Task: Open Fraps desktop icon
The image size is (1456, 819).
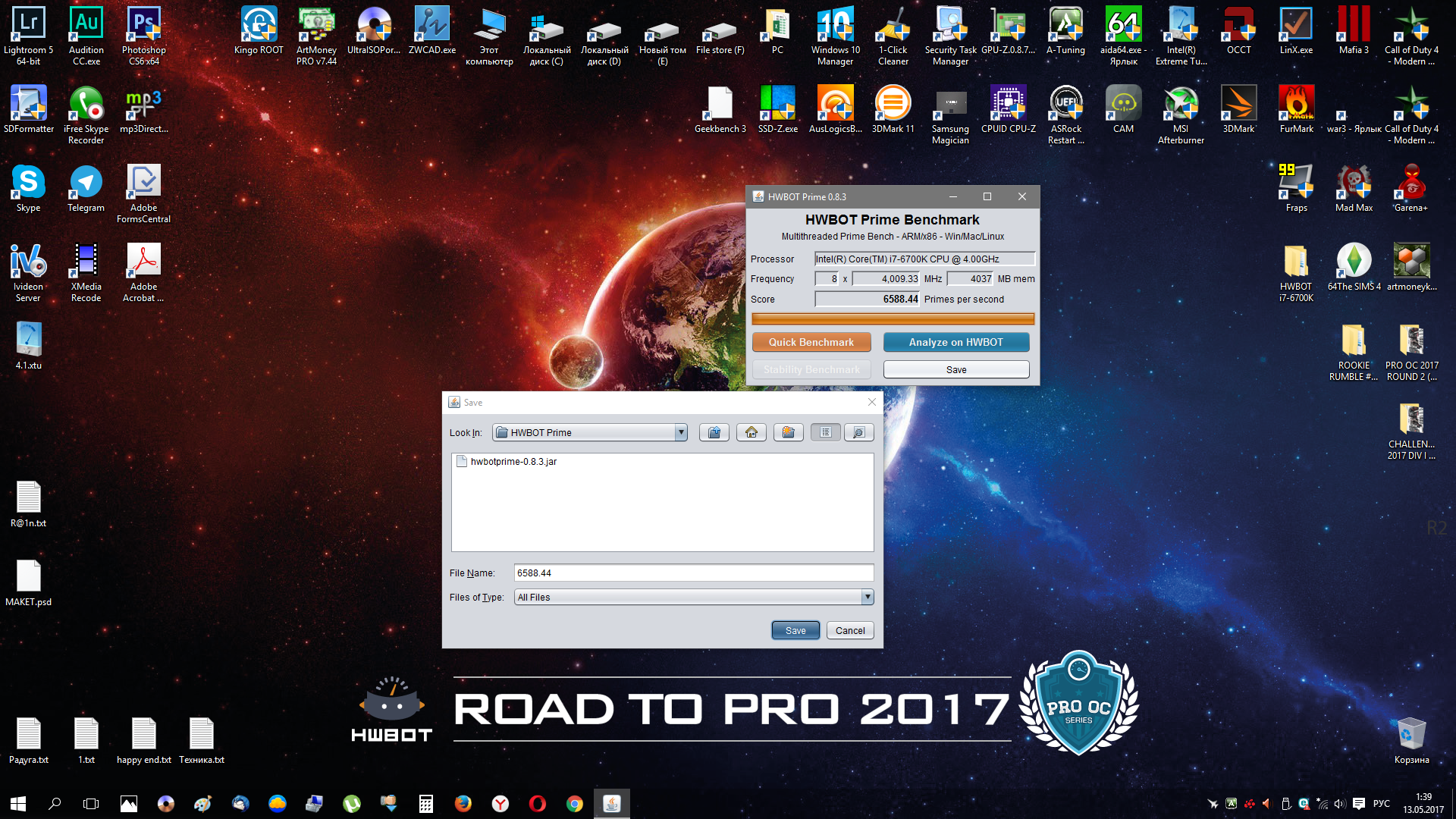Action: point(1297,188)
